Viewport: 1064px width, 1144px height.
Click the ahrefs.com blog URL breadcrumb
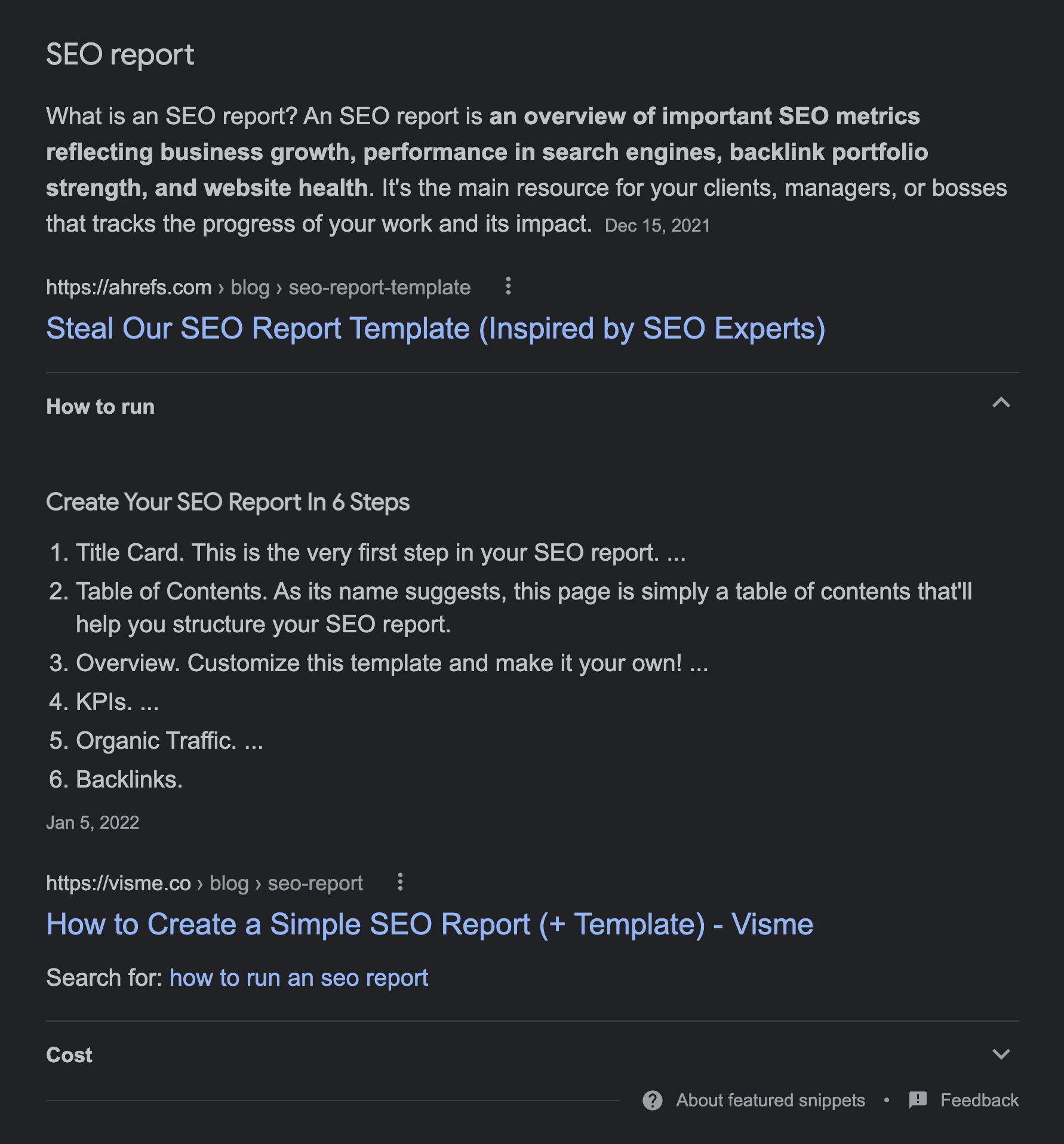click(258, 287)
